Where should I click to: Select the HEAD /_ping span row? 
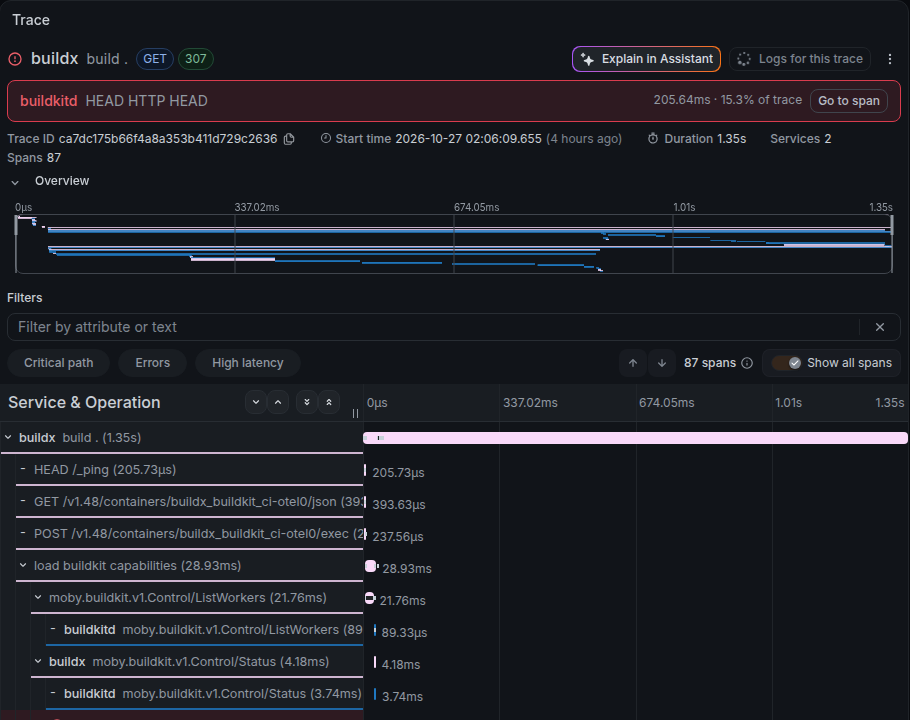tap(189, 470)
